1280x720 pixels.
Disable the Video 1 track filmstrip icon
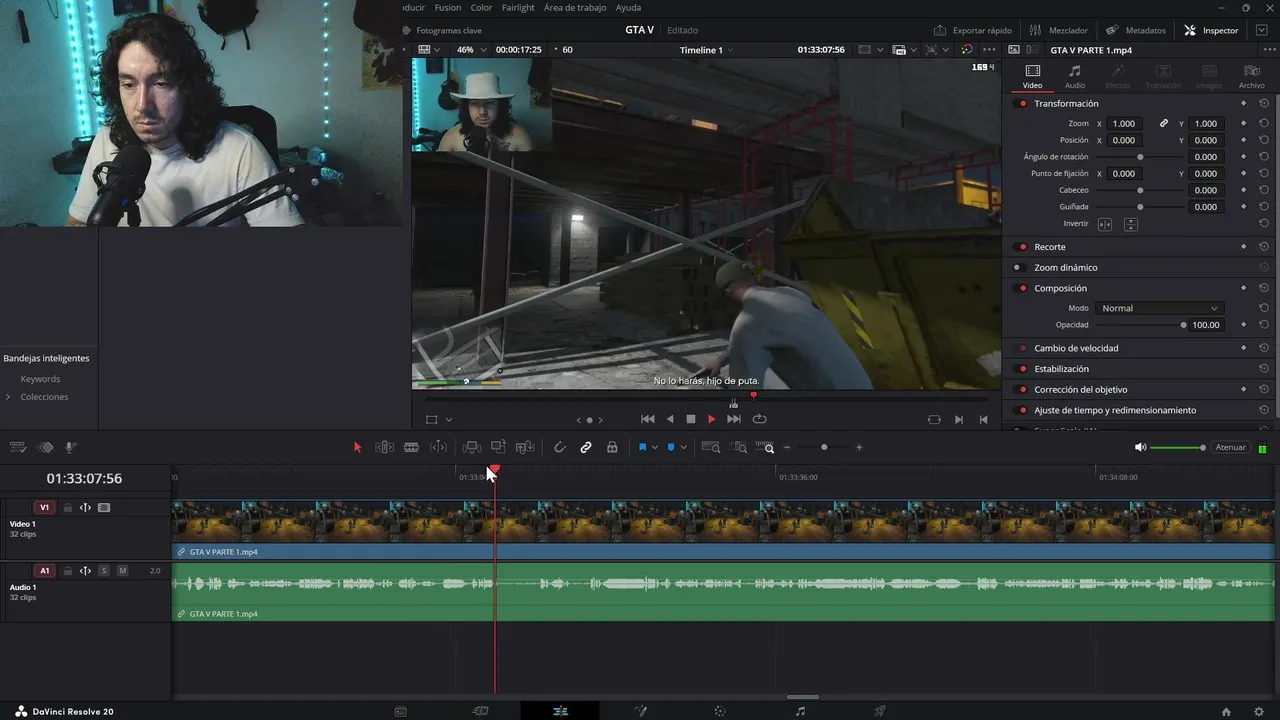104,508
